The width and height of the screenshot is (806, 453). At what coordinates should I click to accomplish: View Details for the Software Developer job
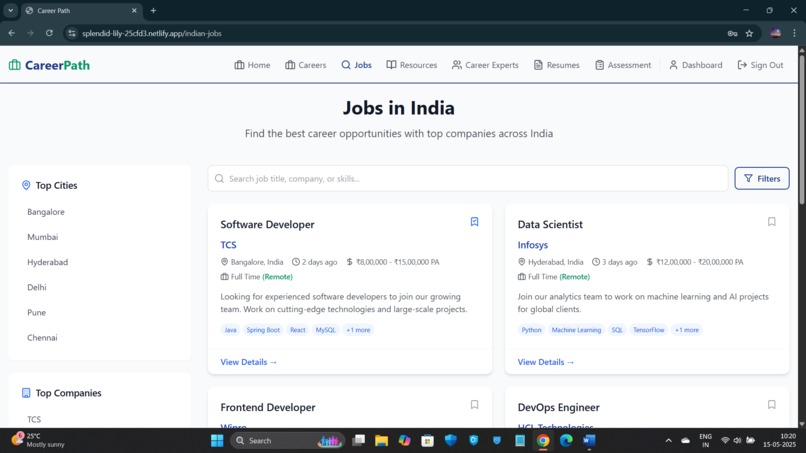tap(249, 362)
